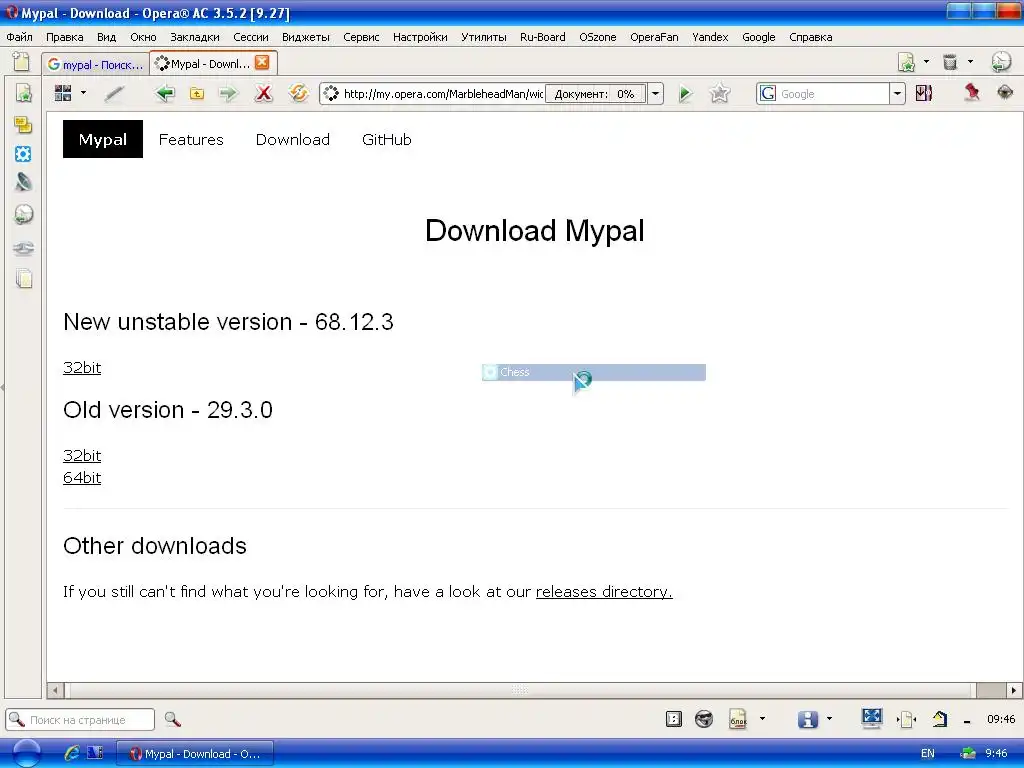Toggle fit to width page icon
The height and width of the screenshot is (768, 1024).
906,720
